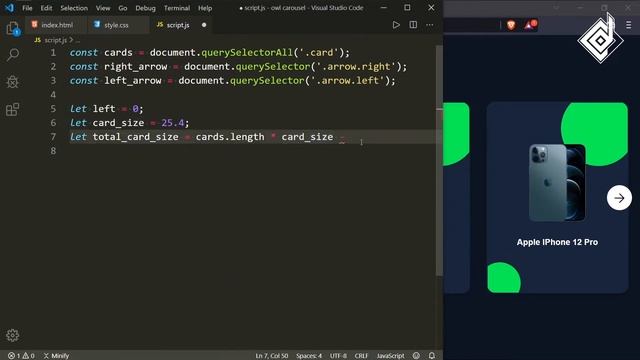
Task: Open the Help menu
Action: click(205, 8)
